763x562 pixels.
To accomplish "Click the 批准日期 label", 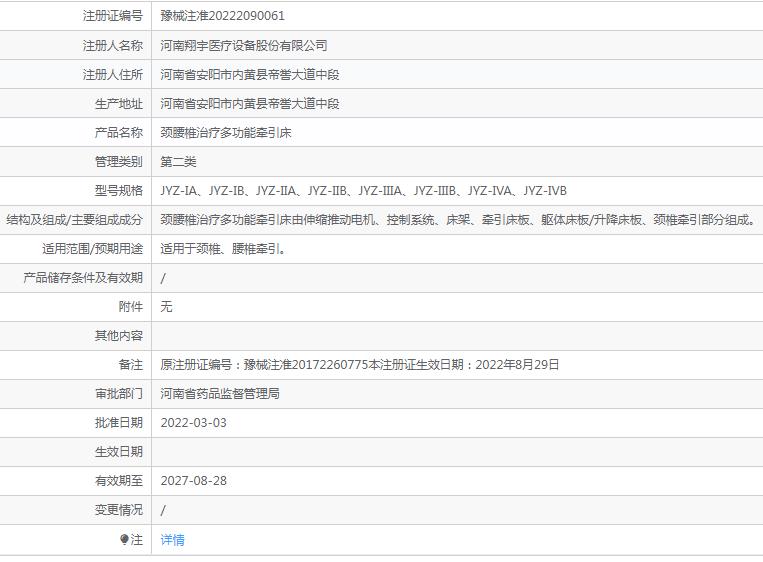I will [x=118, y=423].
